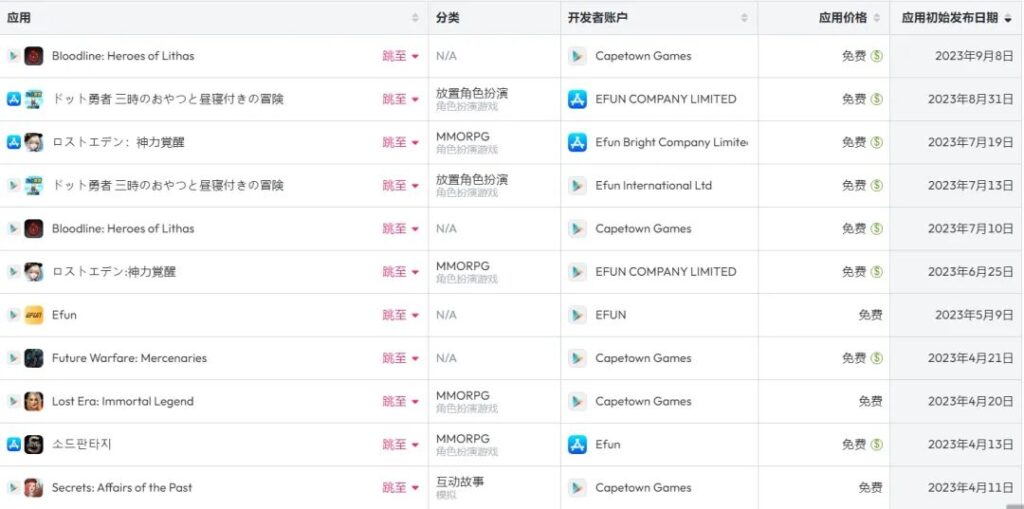1024x509 pixels.
Task: Click Bloodline app icon in 2023年9月8日 row
Action: (34, 56)
